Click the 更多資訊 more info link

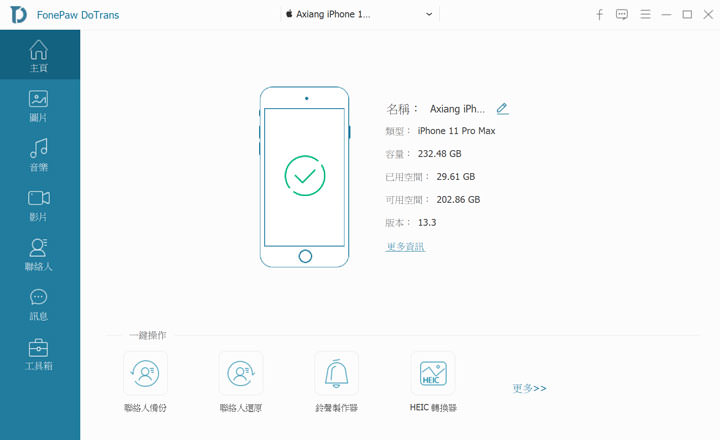[x=405, y=247]
